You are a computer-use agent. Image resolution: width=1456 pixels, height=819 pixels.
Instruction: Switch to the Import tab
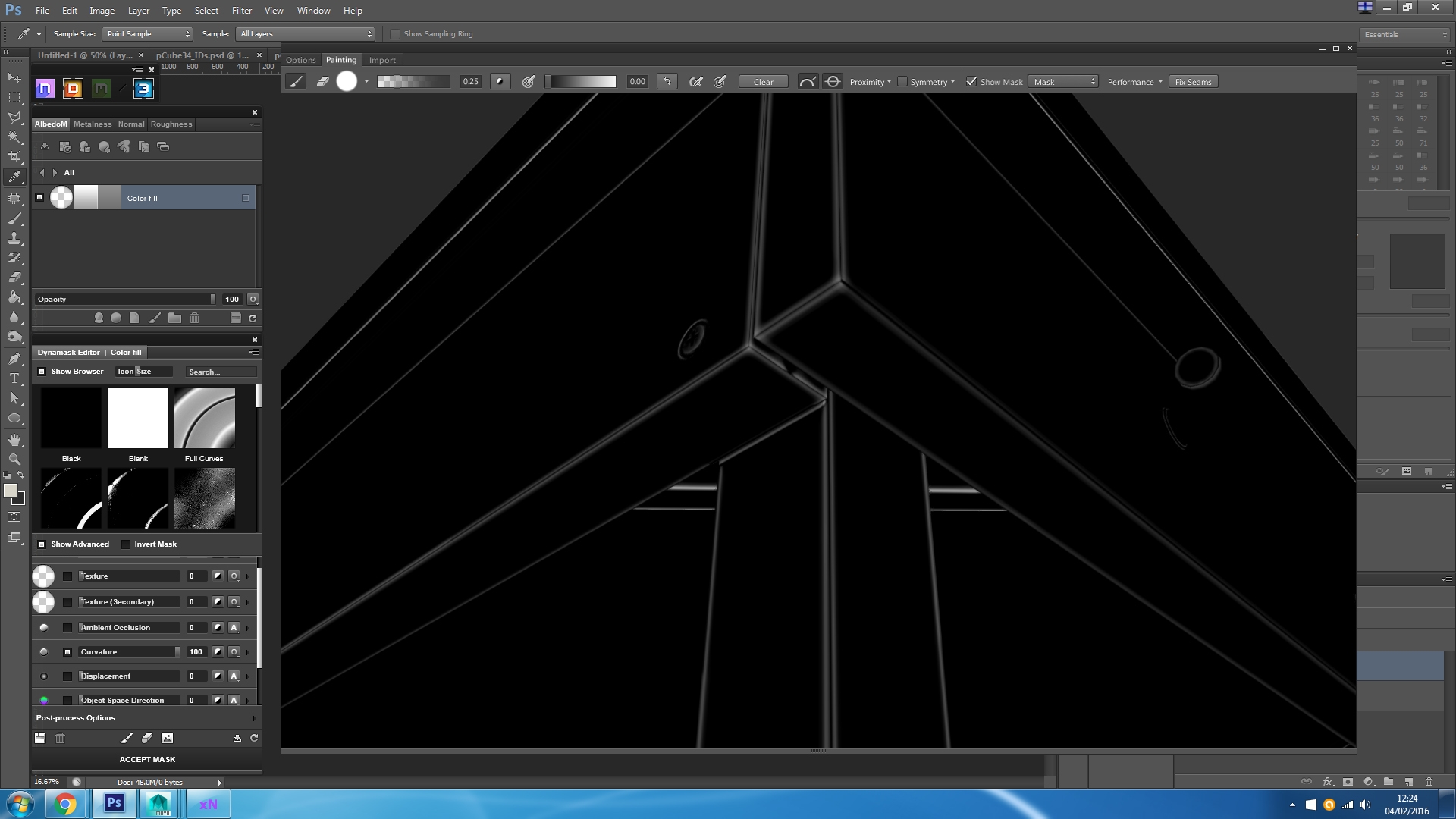(x=382, y=61)
